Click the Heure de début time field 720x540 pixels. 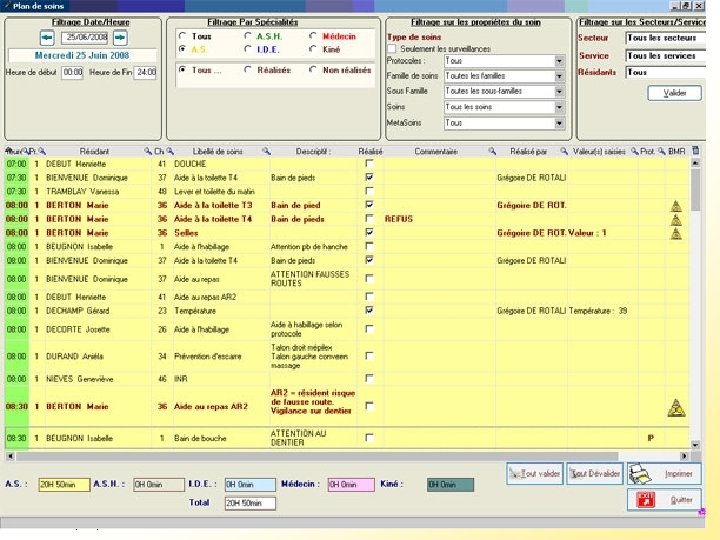point(73,73)
